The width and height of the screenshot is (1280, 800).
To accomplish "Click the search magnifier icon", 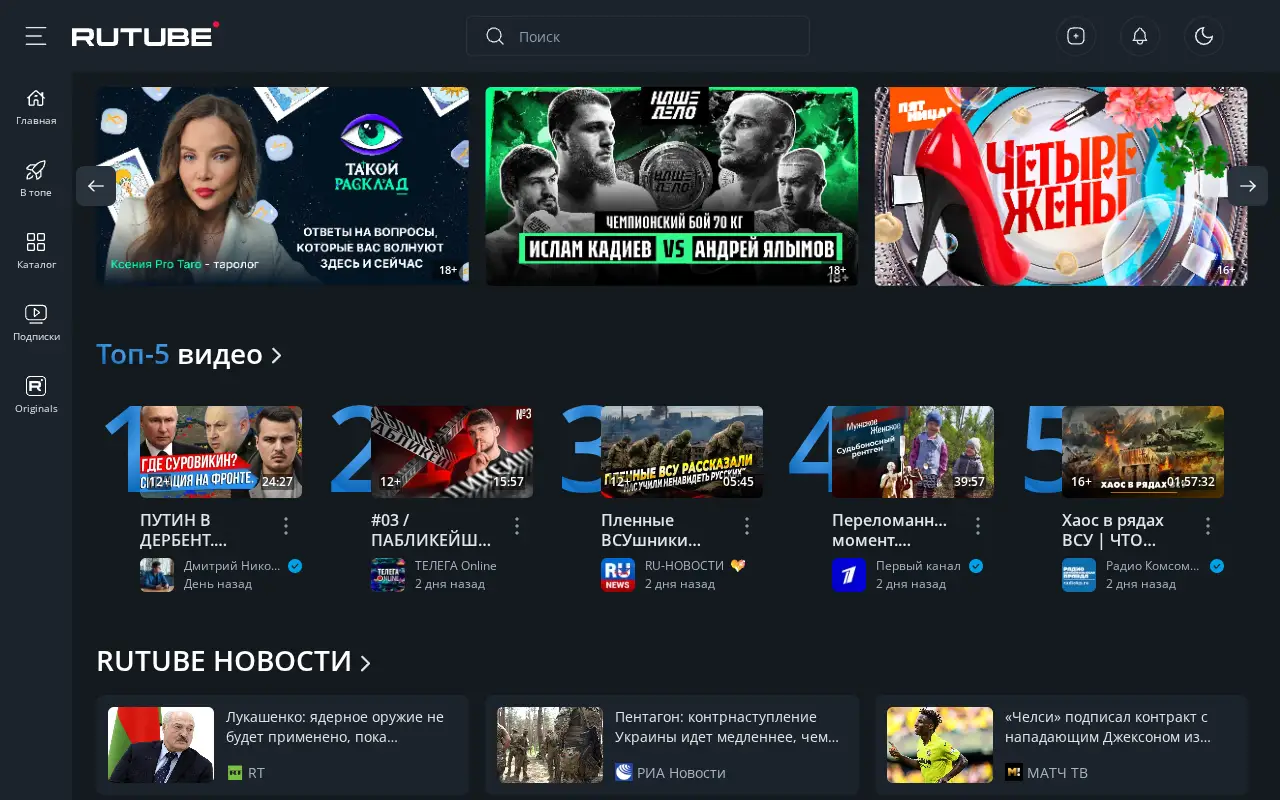I will click(494, 36).
